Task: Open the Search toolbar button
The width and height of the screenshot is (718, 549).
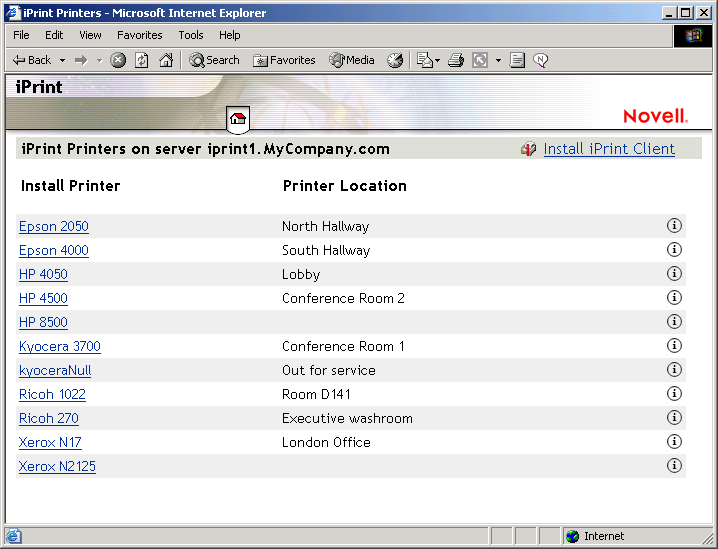Action: 214,60
